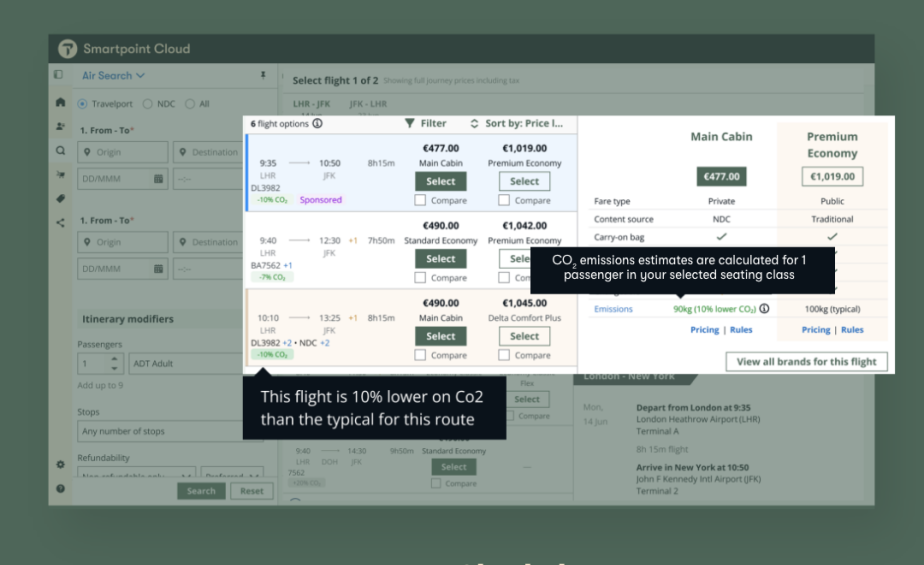Open the Home icon in sidebar
The height and width of the screenshot is (565, 924).
[60, 102]
